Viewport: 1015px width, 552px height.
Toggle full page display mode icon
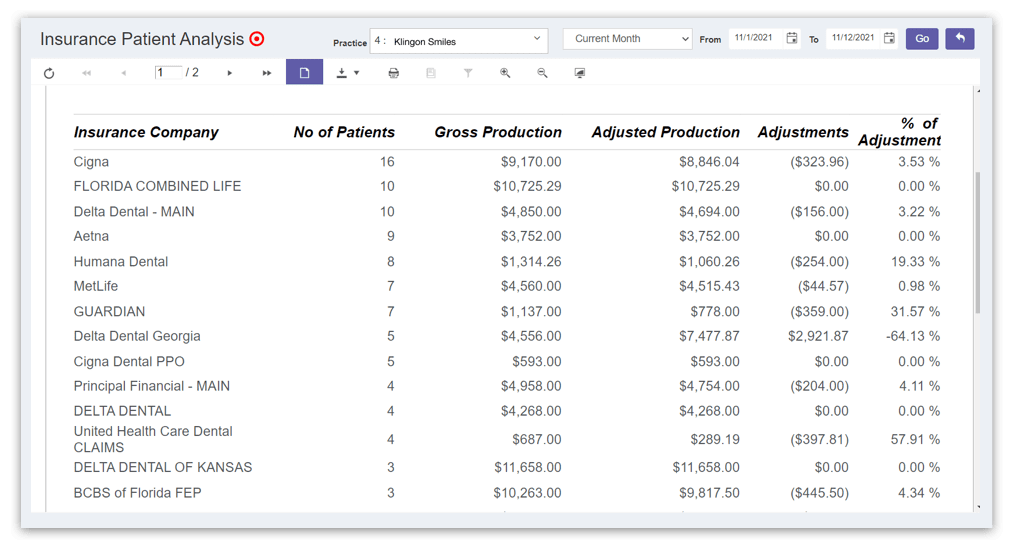tap(580, 73)
